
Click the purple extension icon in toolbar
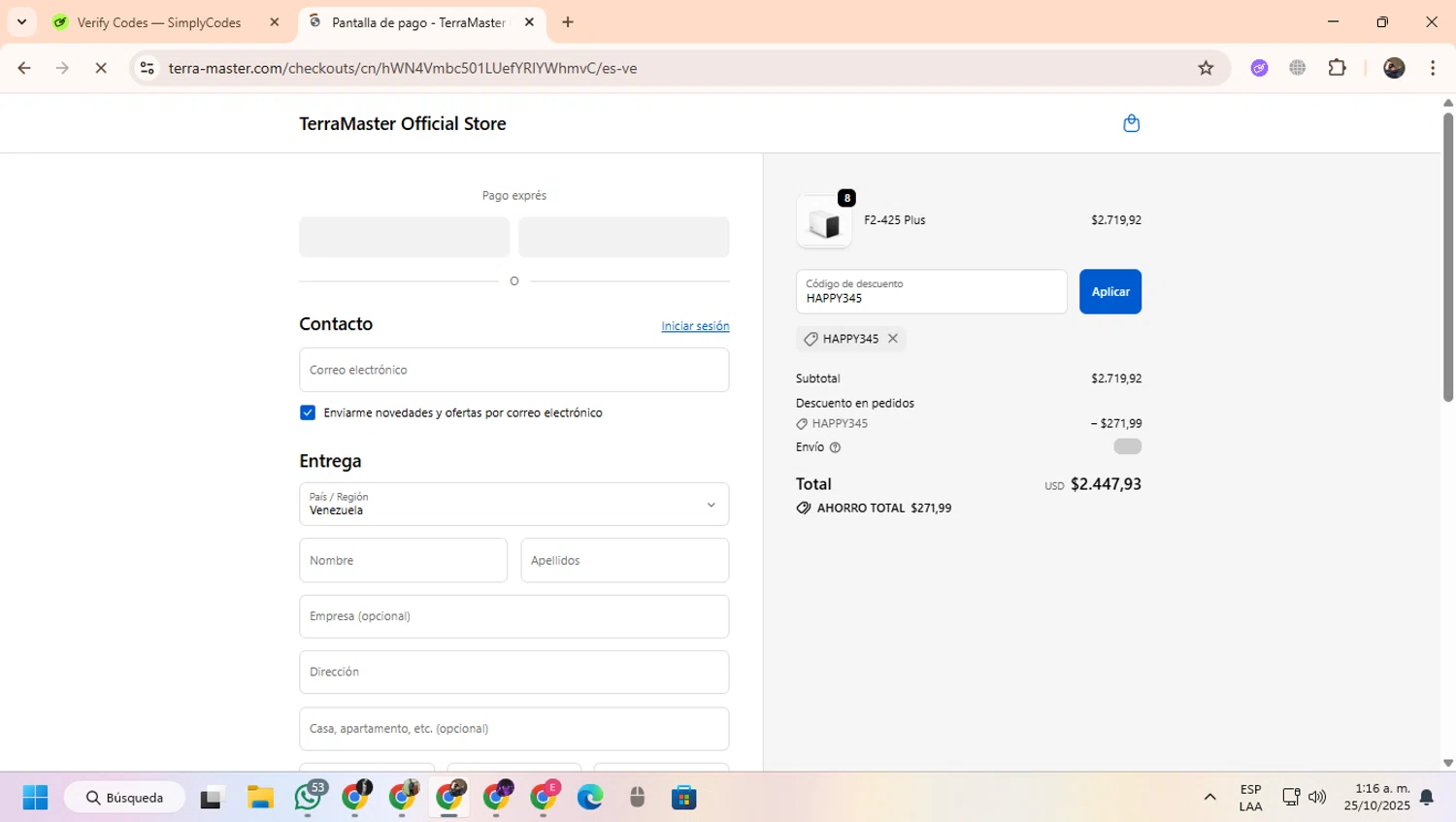pos(1259,68)
